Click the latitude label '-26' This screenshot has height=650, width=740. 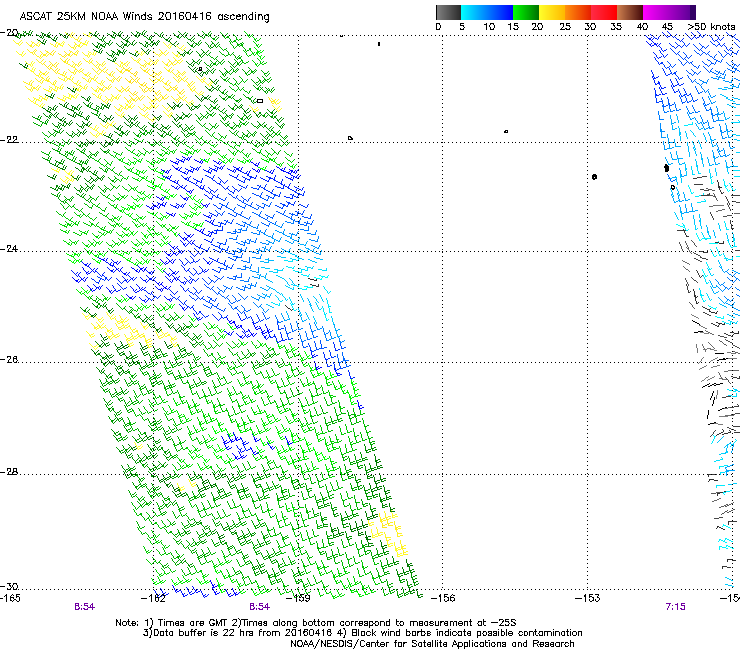click(x=9, y=360)
